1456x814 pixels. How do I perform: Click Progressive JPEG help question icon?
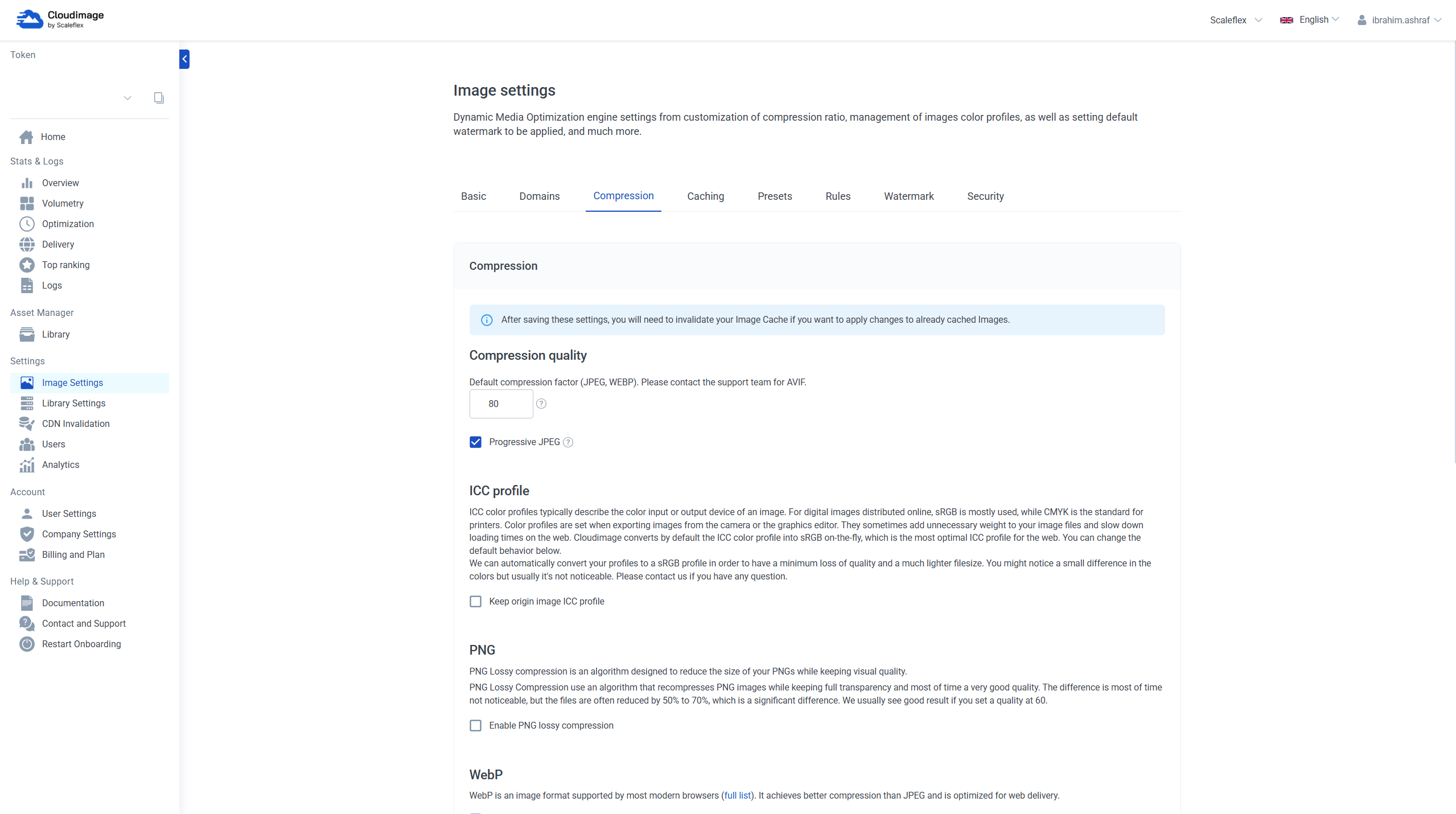pos(568,442)
